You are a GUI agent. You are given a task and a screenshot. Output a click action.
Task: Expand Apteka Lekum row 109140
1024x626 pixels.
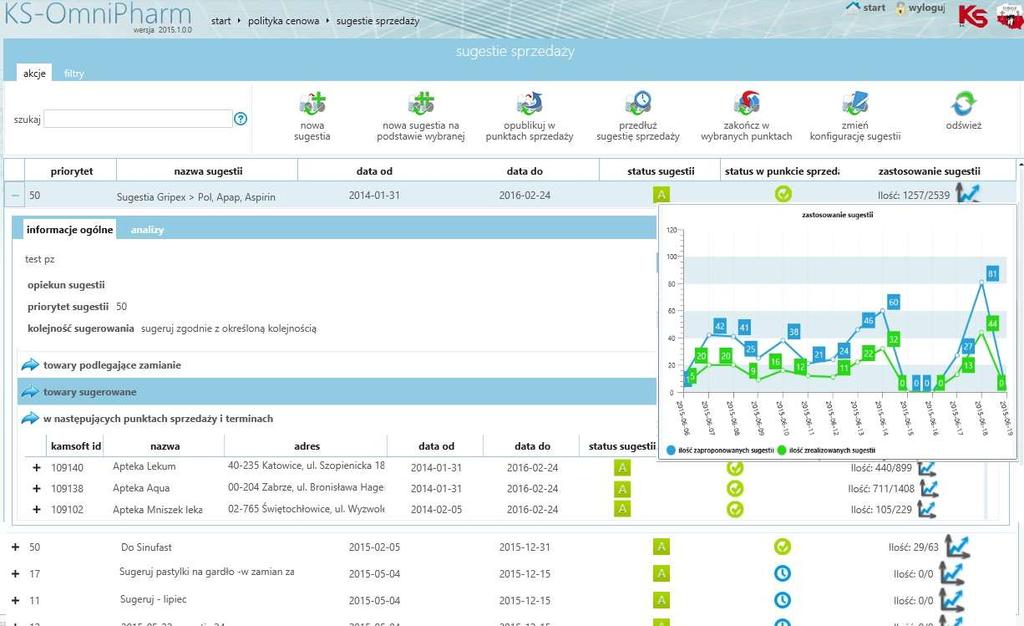click(x=37, y=467)
